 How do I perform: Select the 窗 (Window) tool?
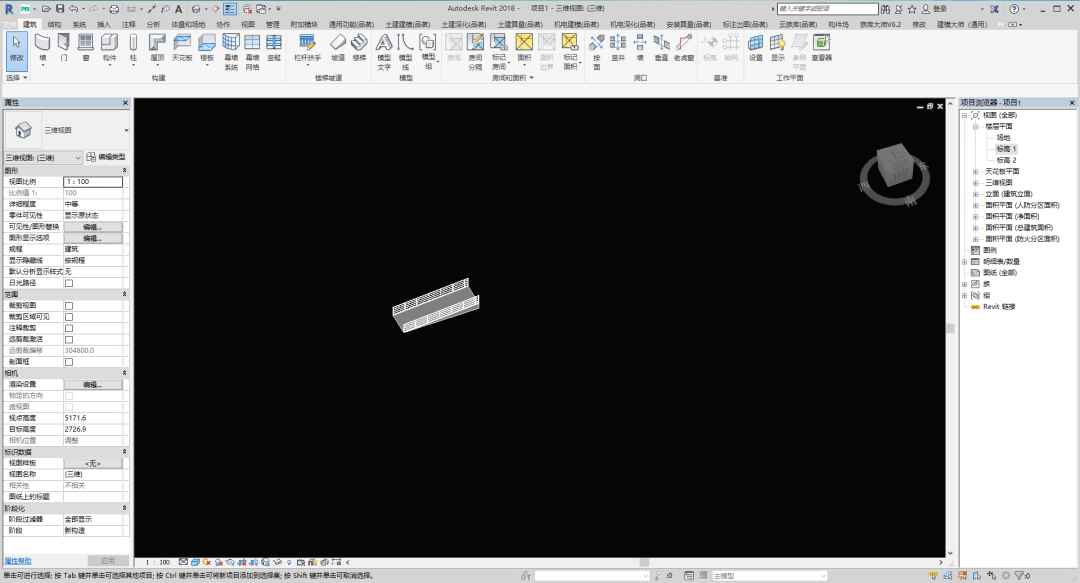point(85,48)
